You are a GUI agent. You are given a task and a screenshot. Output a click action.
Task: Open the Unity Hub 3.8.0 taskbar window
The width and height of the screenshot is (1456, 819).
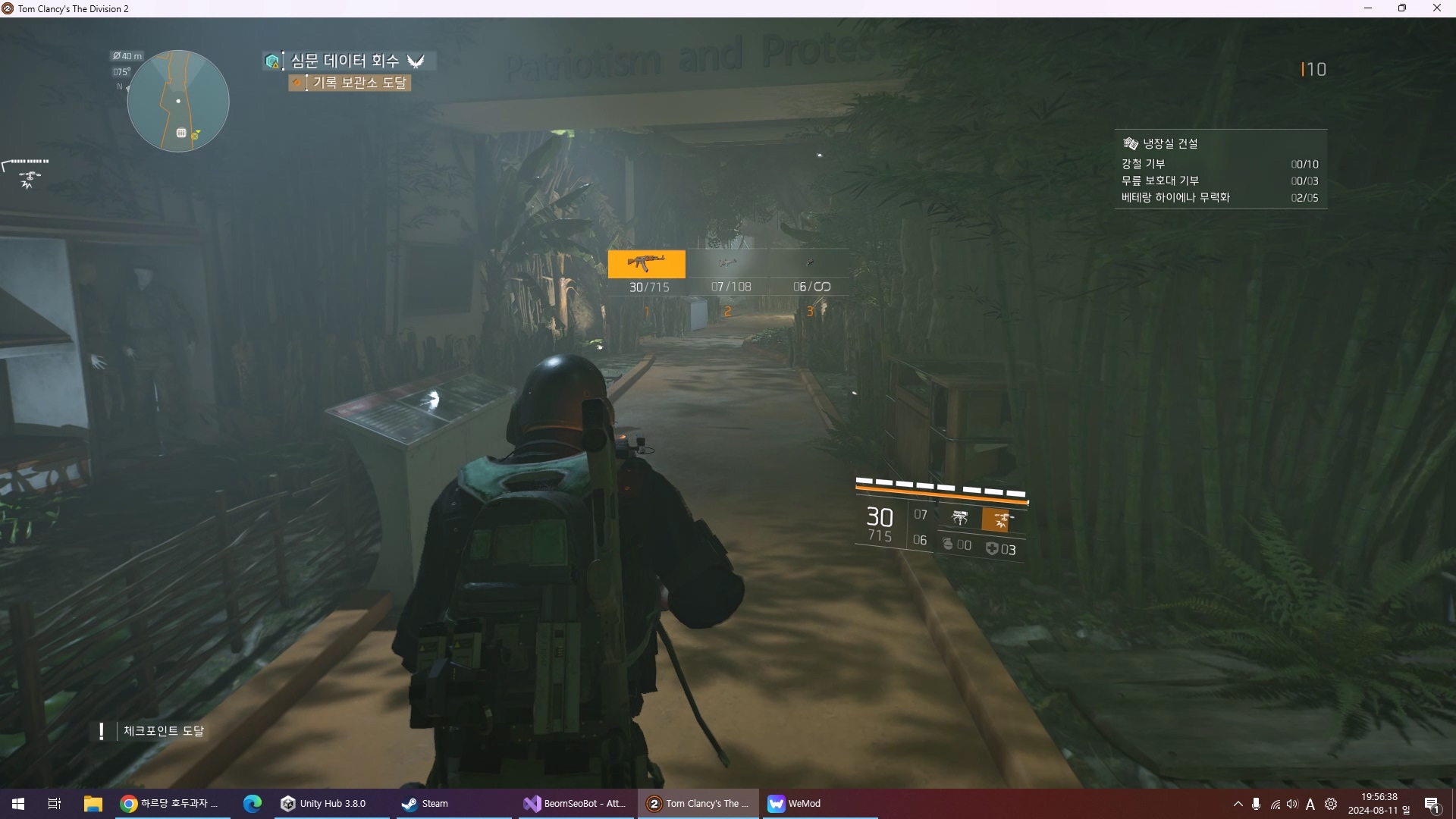click(324, 804)
